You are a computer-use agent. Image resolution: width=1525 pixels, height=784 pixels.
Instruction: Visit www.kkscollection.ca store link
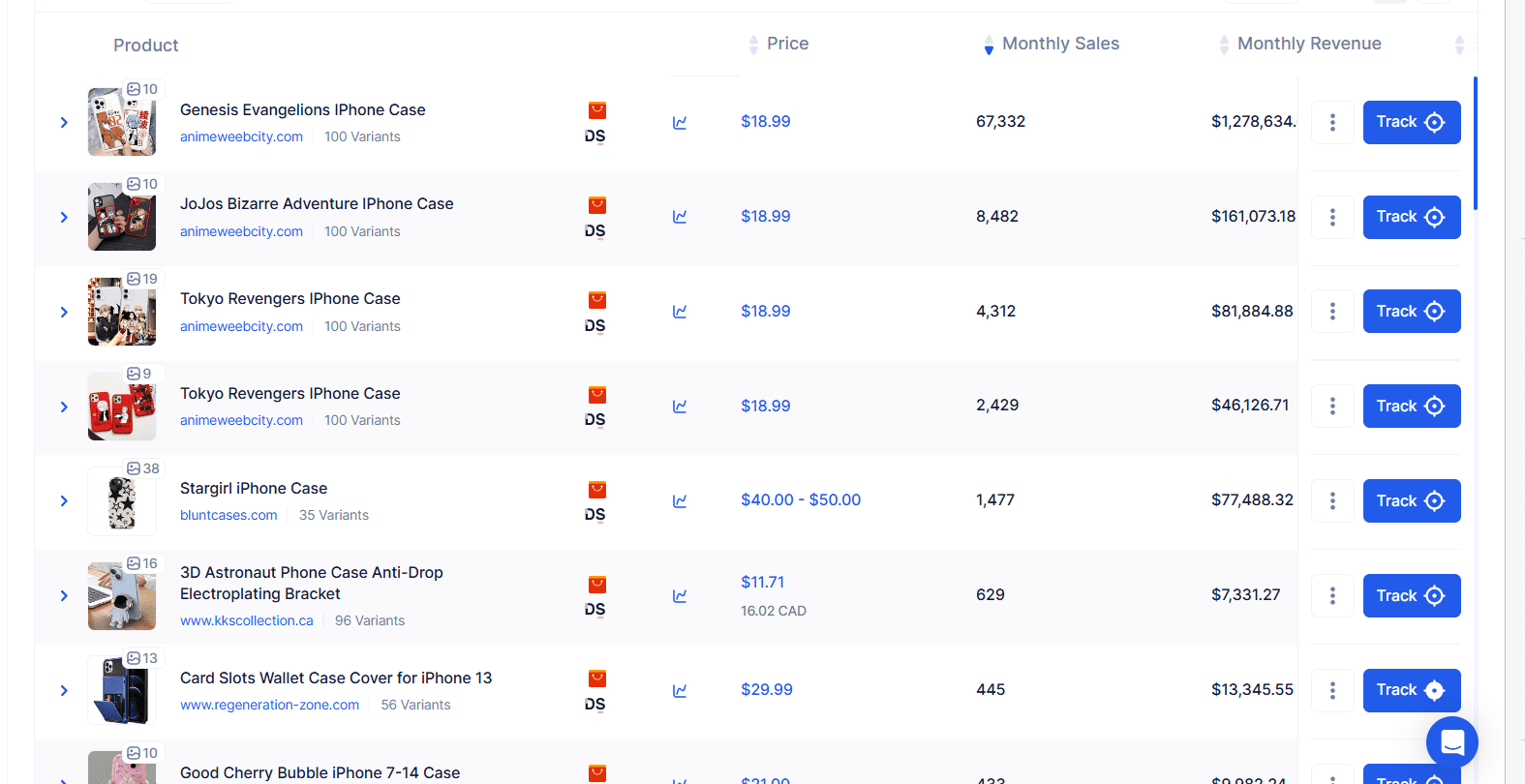tap(247, 621)
